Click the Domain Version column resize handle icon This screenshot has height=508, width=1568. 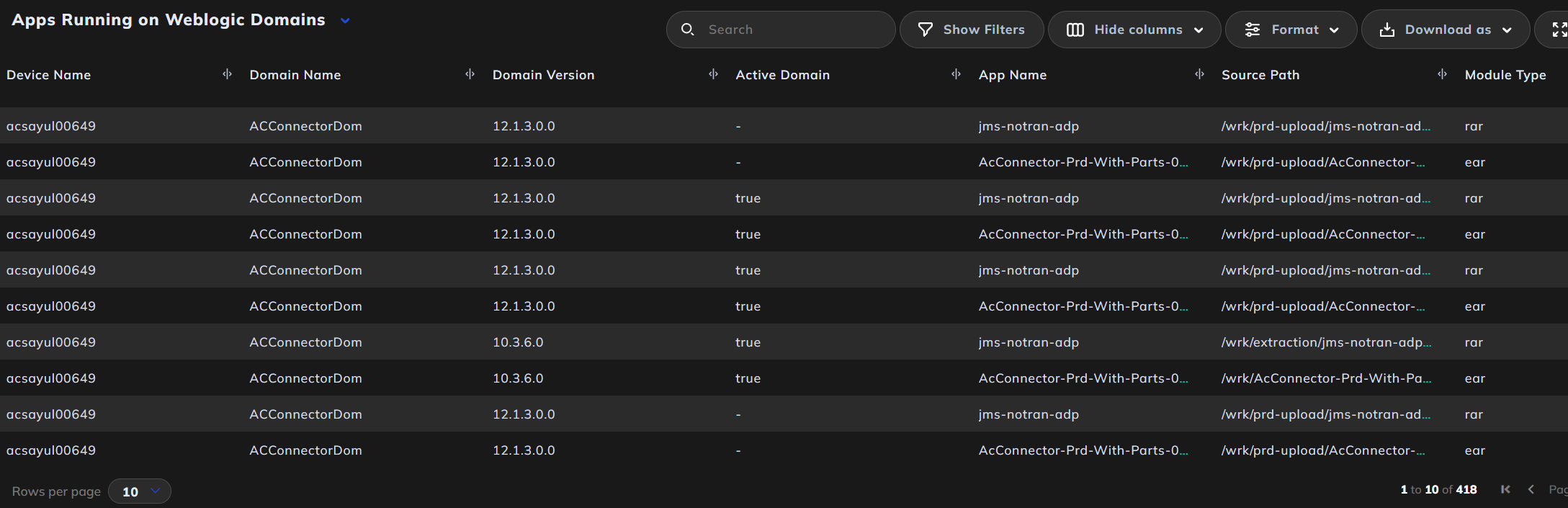click(713, 74)
